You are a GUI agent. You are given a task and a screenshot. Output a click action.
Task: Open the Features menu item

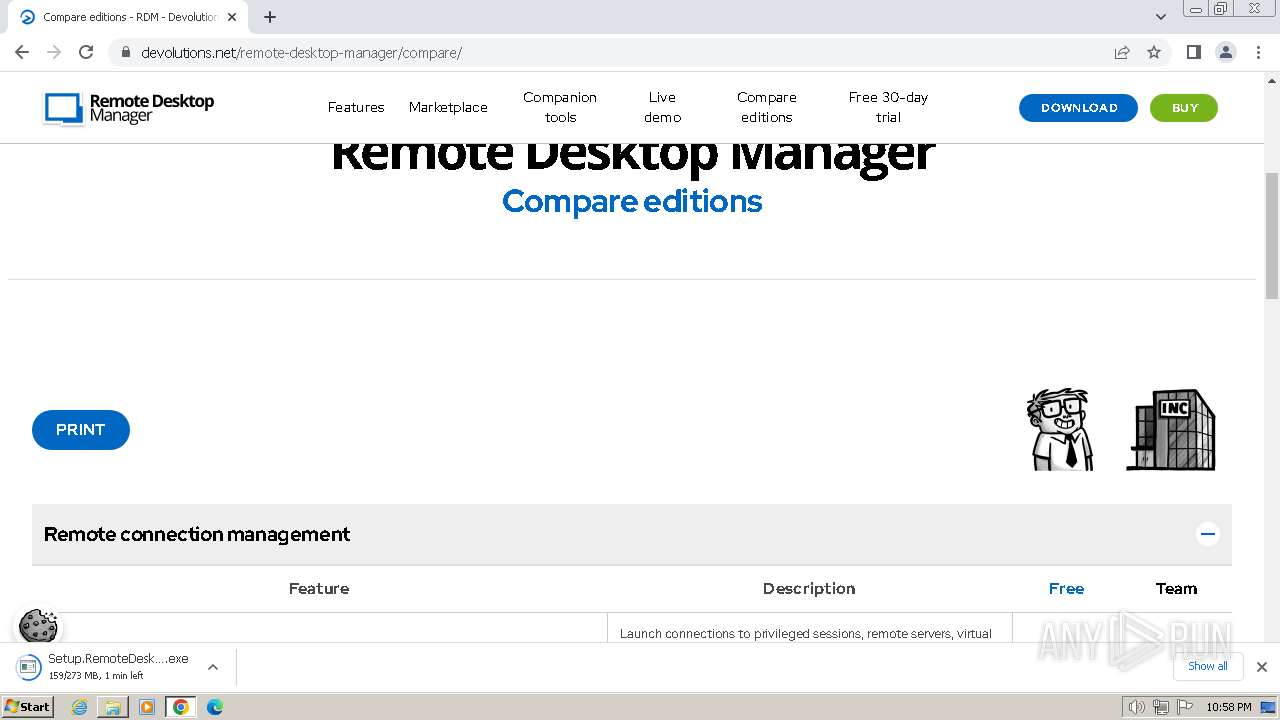tap(356, 107)
